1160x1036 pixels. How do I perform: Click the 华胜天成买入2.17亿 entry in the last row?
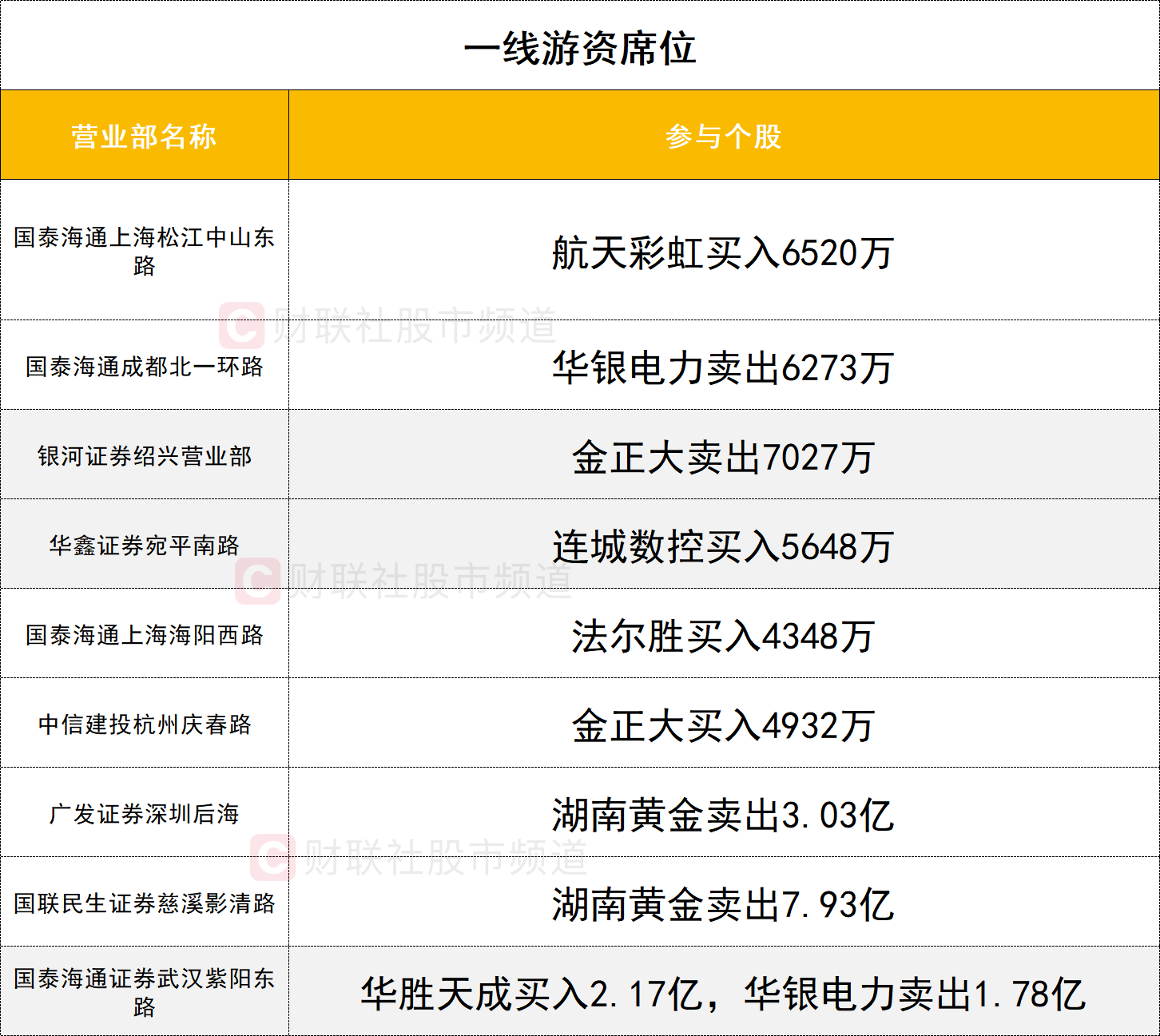532,994
